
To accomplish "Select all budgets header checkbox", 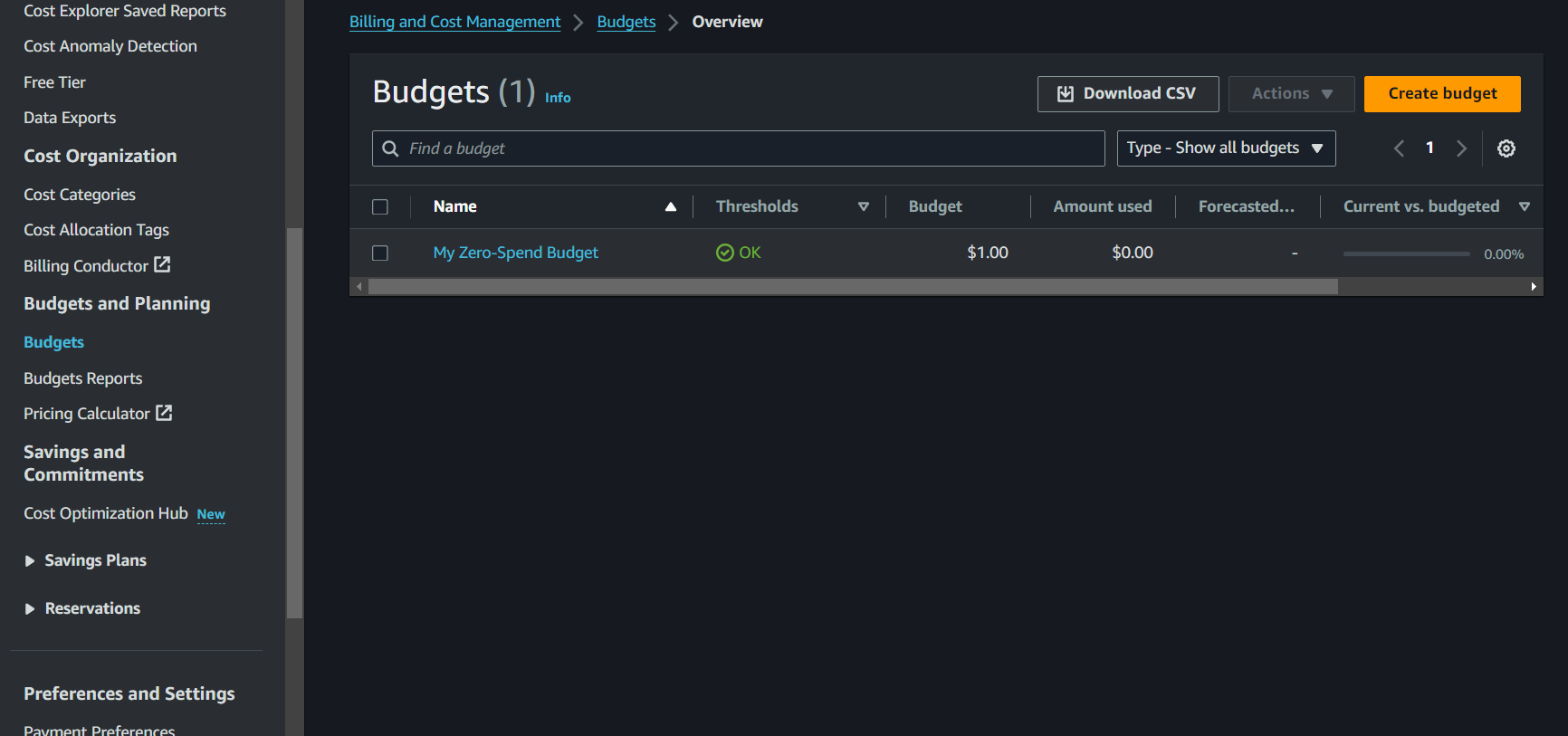I will 380,207.
